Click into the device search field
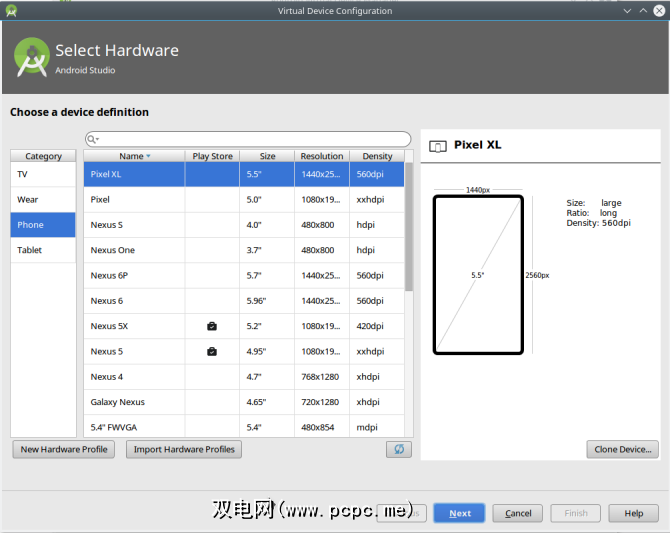 tap(250, 139)
